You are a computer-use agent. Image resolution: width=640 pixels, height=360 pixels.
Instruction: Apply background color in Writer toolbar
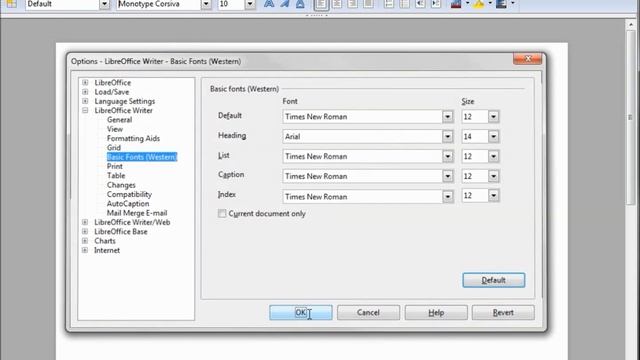501,4
